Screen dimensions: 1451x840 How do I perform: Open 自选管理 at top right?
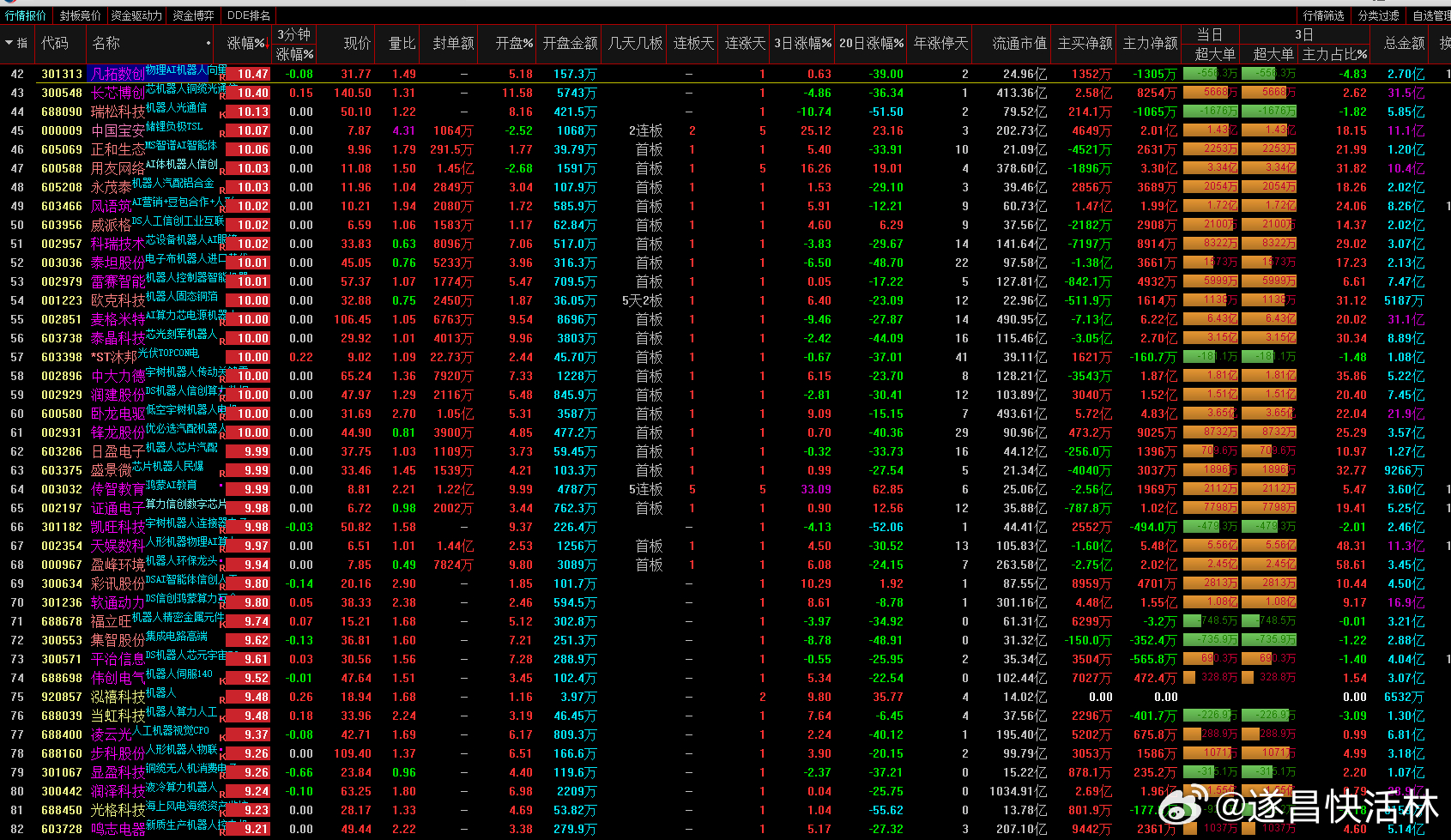(x=1430, y=15)
